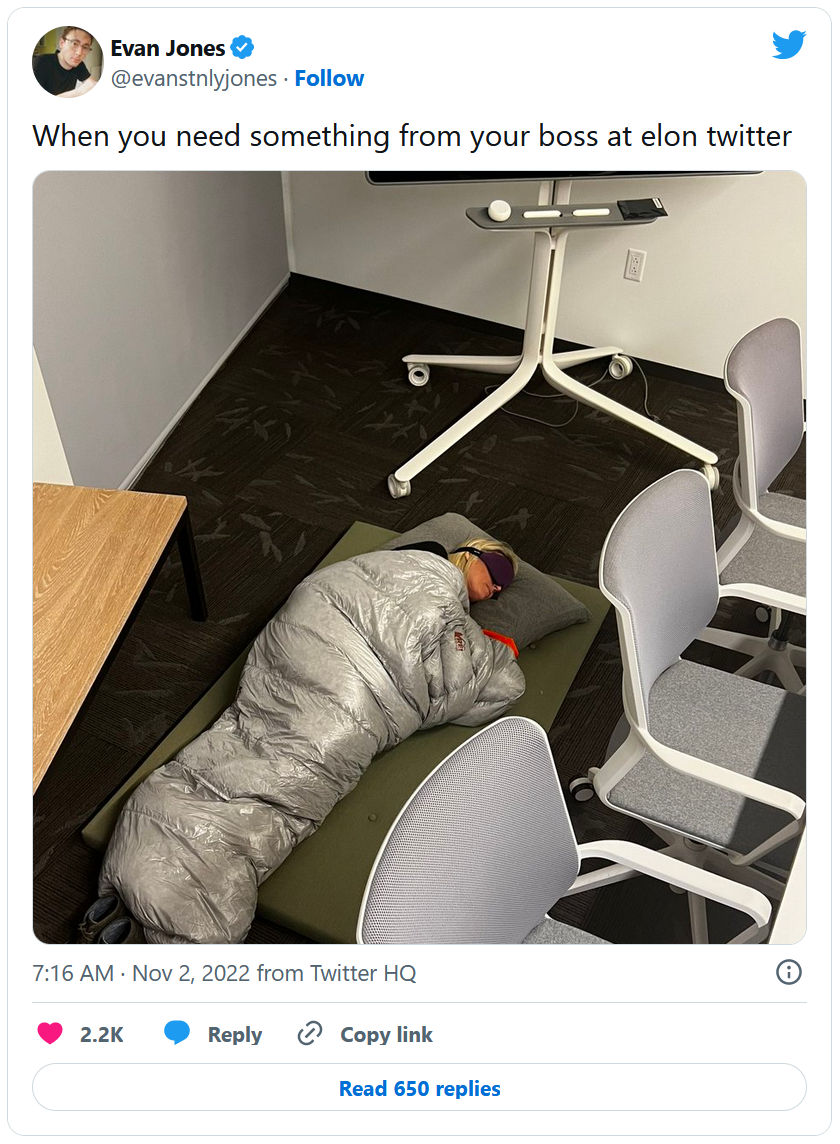
Task: Click the blue reply bubble icon
Action: (x=177, y=1033)
